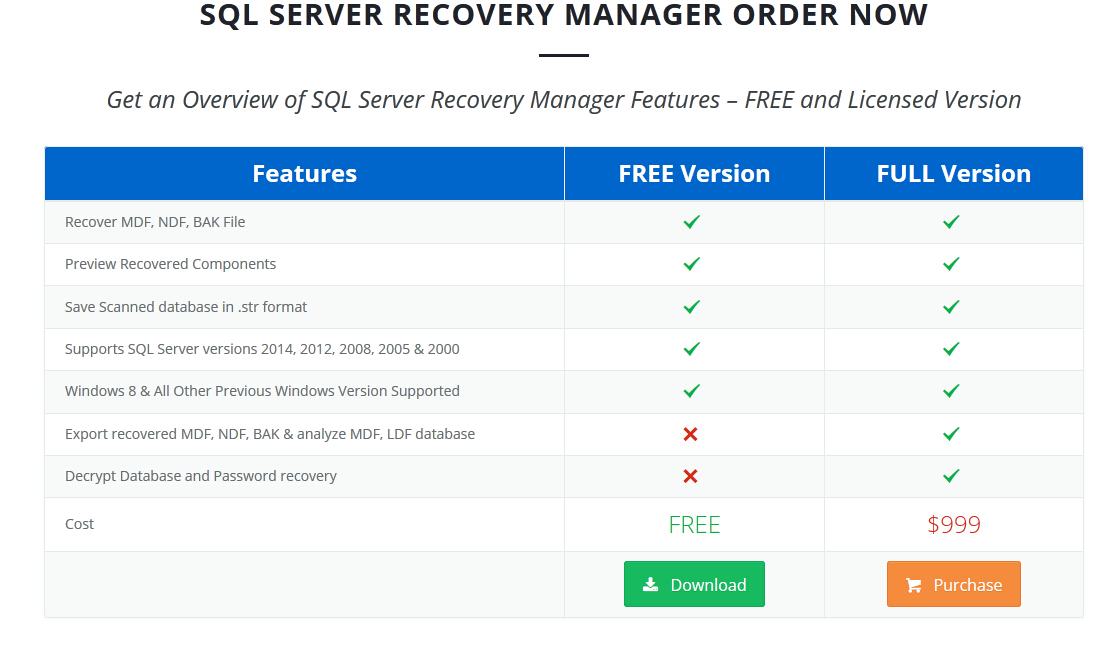Click the green Download button
Viewport: 1102px width, 647px height.
tap(694, 584)
